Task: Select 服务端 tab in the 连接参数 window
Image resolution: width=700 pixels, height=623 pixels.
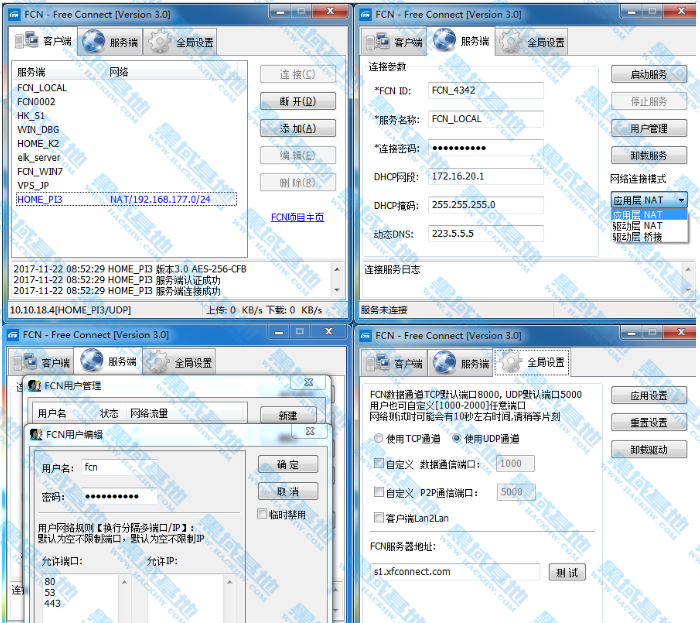Action: coord(461,41)
